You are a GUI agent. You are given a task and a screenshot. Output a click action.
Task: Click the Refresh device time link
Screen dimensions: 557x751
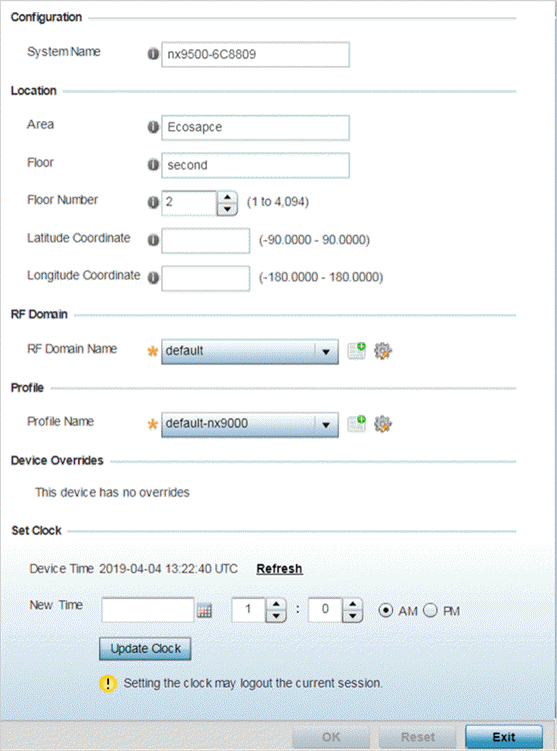[280, 569]
